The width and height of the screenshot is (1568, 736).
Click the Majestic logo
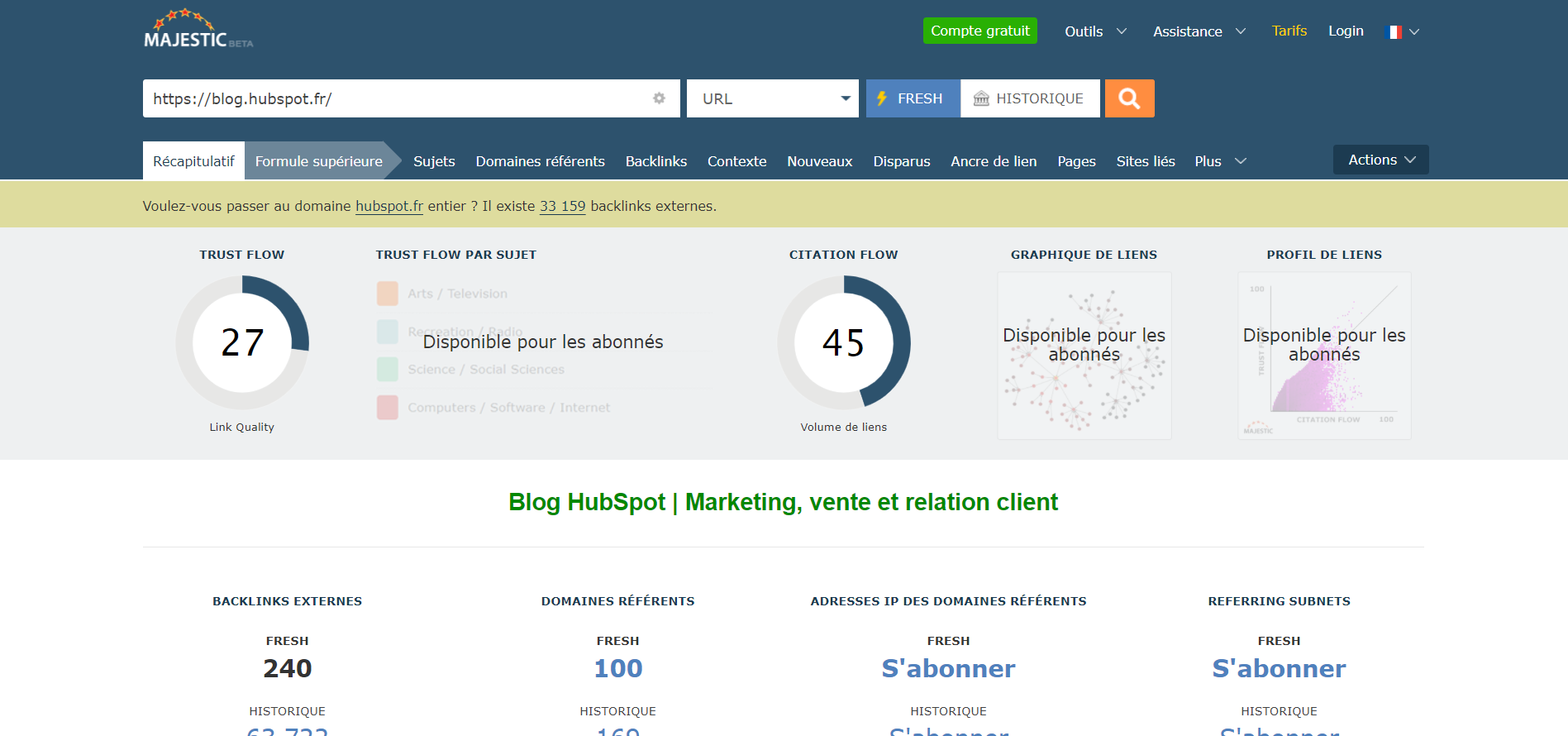tap(198, 30)
